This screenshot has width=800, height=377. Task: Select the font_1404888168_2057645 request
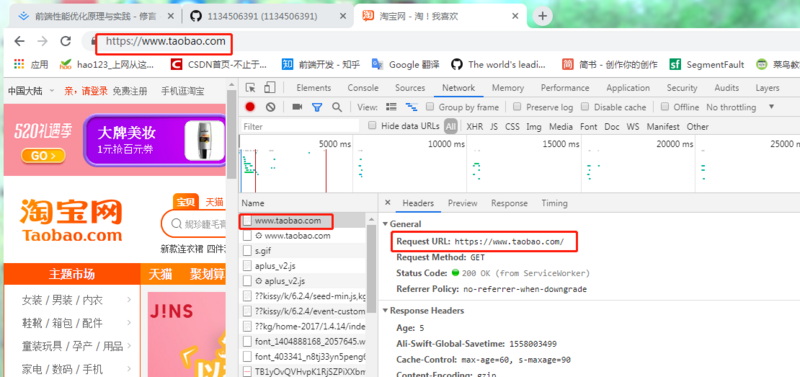pos(303,341)
